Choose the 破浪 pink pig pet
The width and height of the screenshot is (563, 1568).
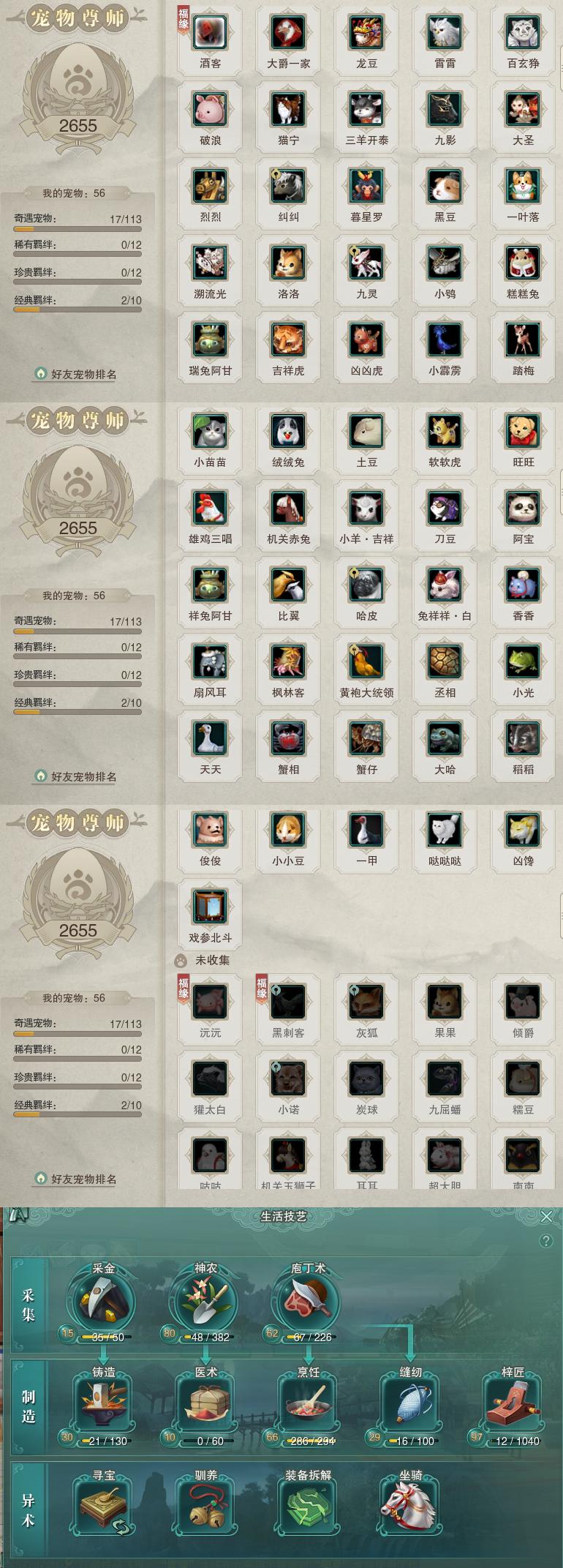click(x=210, y=110)
